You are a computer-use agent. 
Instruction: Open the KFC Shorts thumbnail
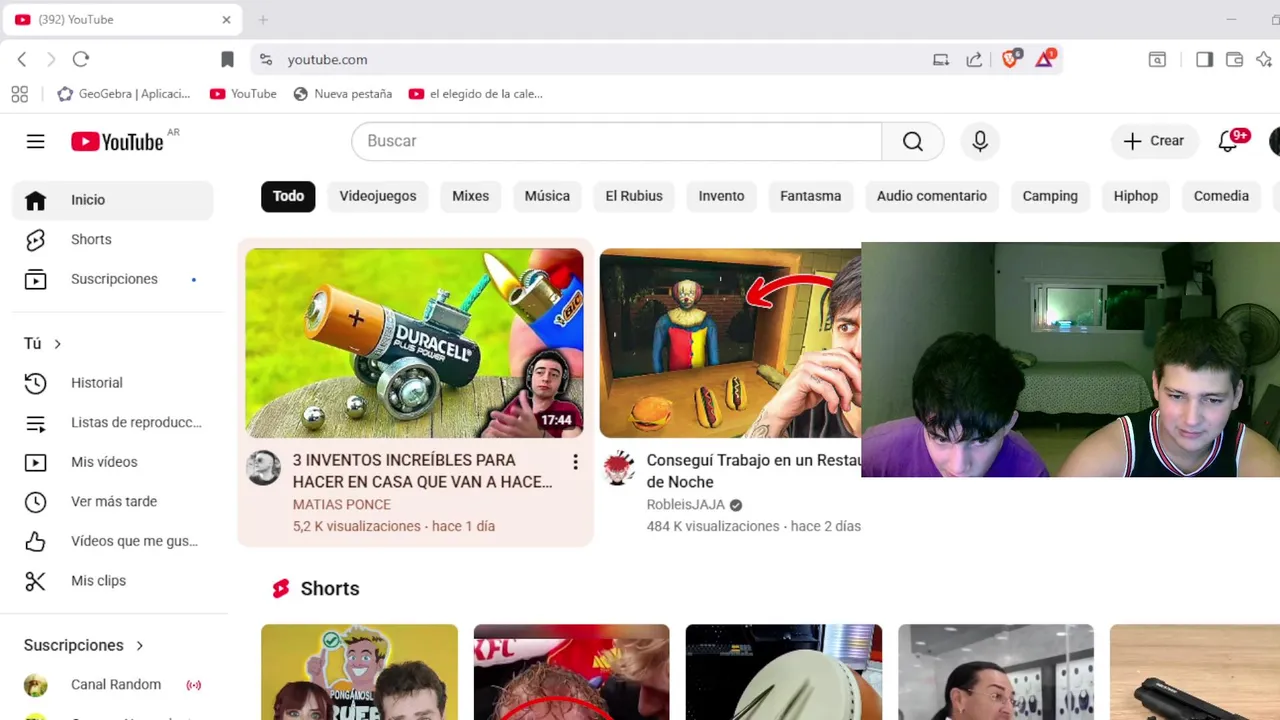[x=571, y=672]
